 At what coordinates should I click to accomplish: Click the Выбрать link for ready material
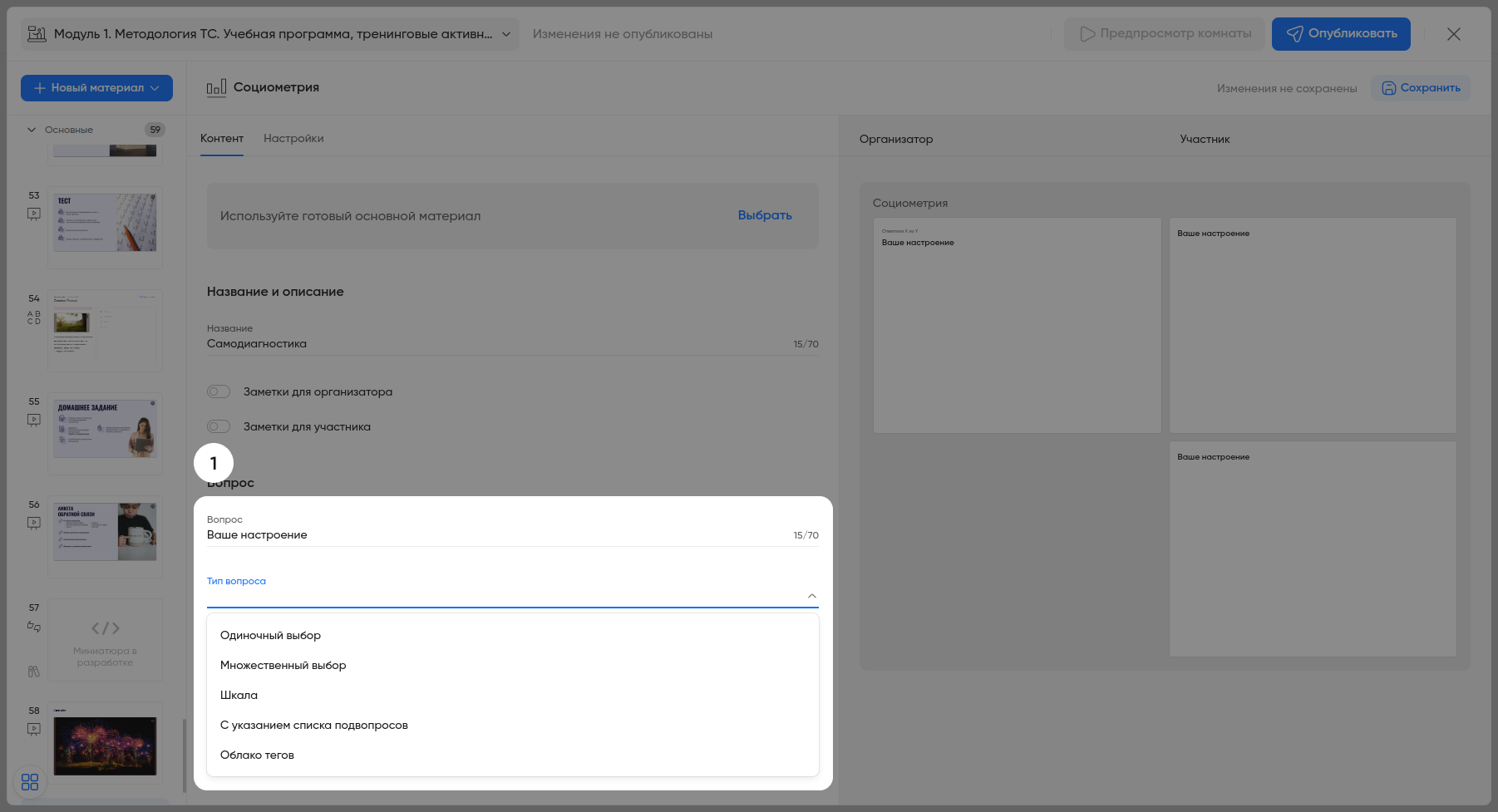765,215
